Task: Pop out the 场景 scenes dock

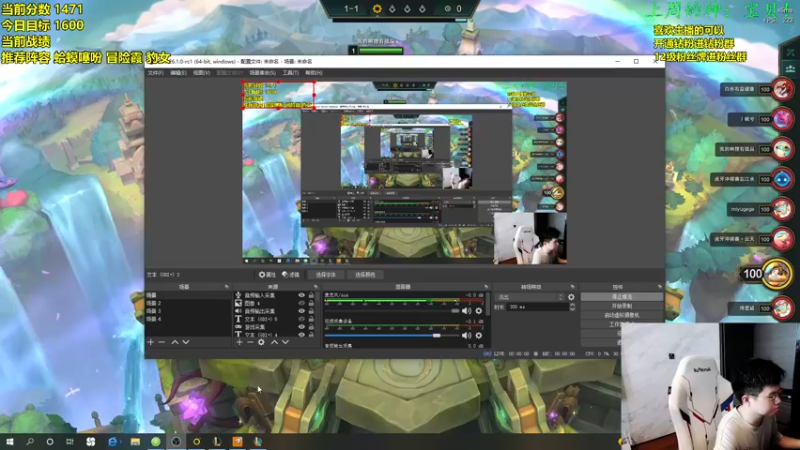Action: tap(227, 287)
